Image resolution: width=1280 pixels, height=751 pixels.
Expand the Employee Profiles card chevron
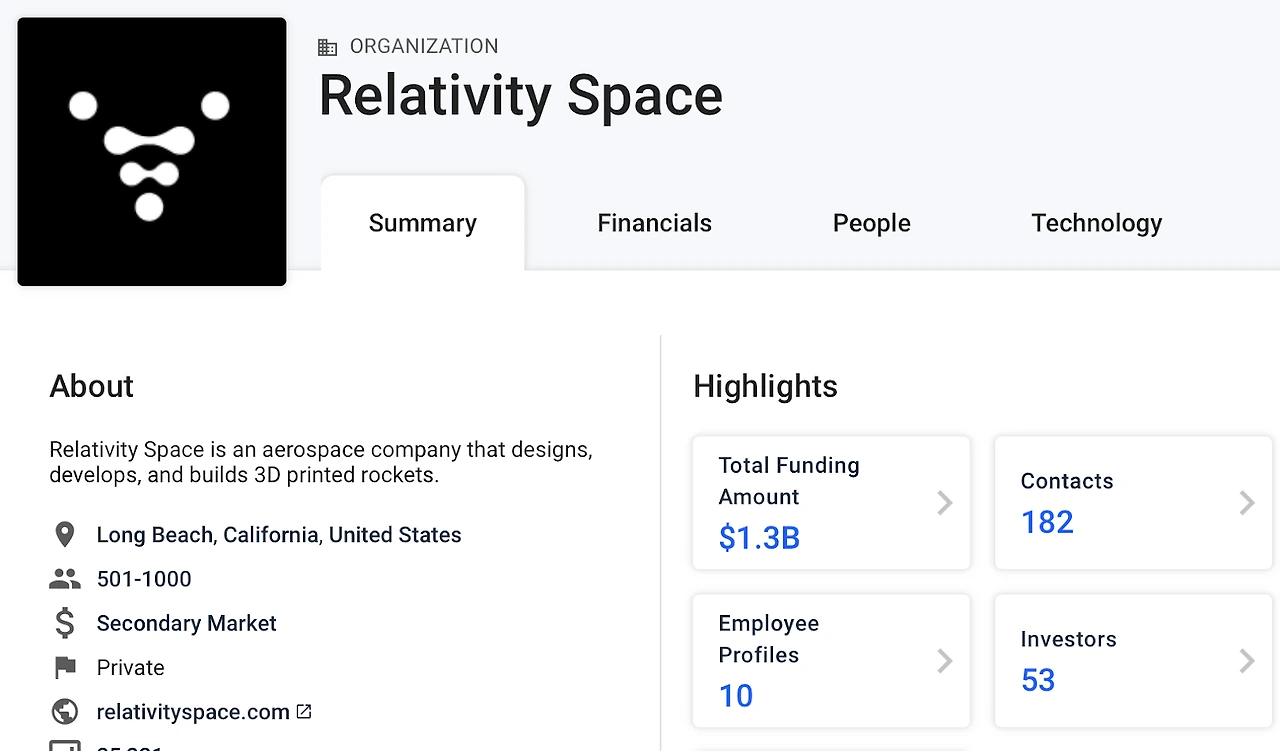click(944, 660)
